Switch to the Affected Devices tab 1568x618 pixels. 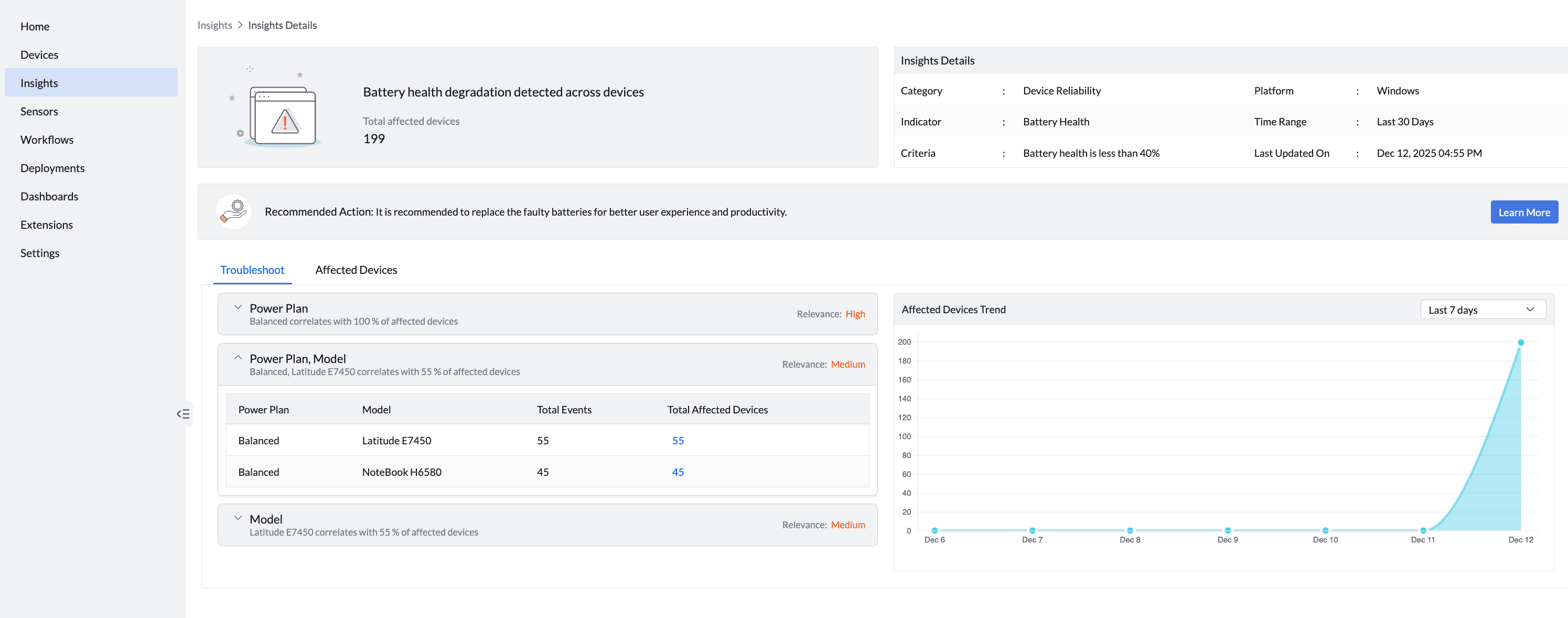point(356,270)
